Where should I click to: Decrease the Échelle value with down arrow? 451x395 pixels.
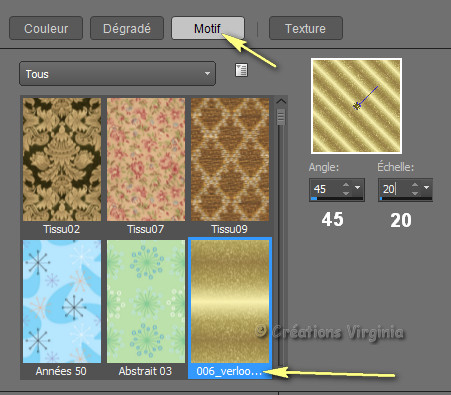click(415, 193)
